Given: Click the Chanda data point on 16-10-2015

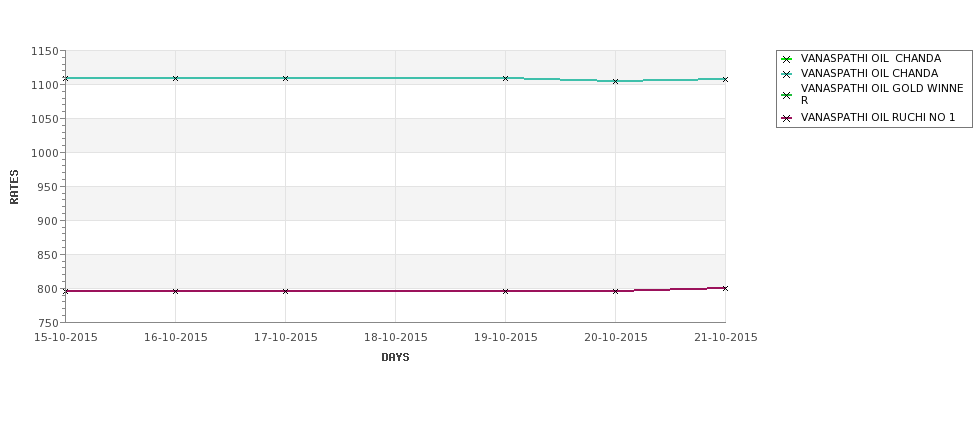Looking at the screenshot, I should pos(175,78).
